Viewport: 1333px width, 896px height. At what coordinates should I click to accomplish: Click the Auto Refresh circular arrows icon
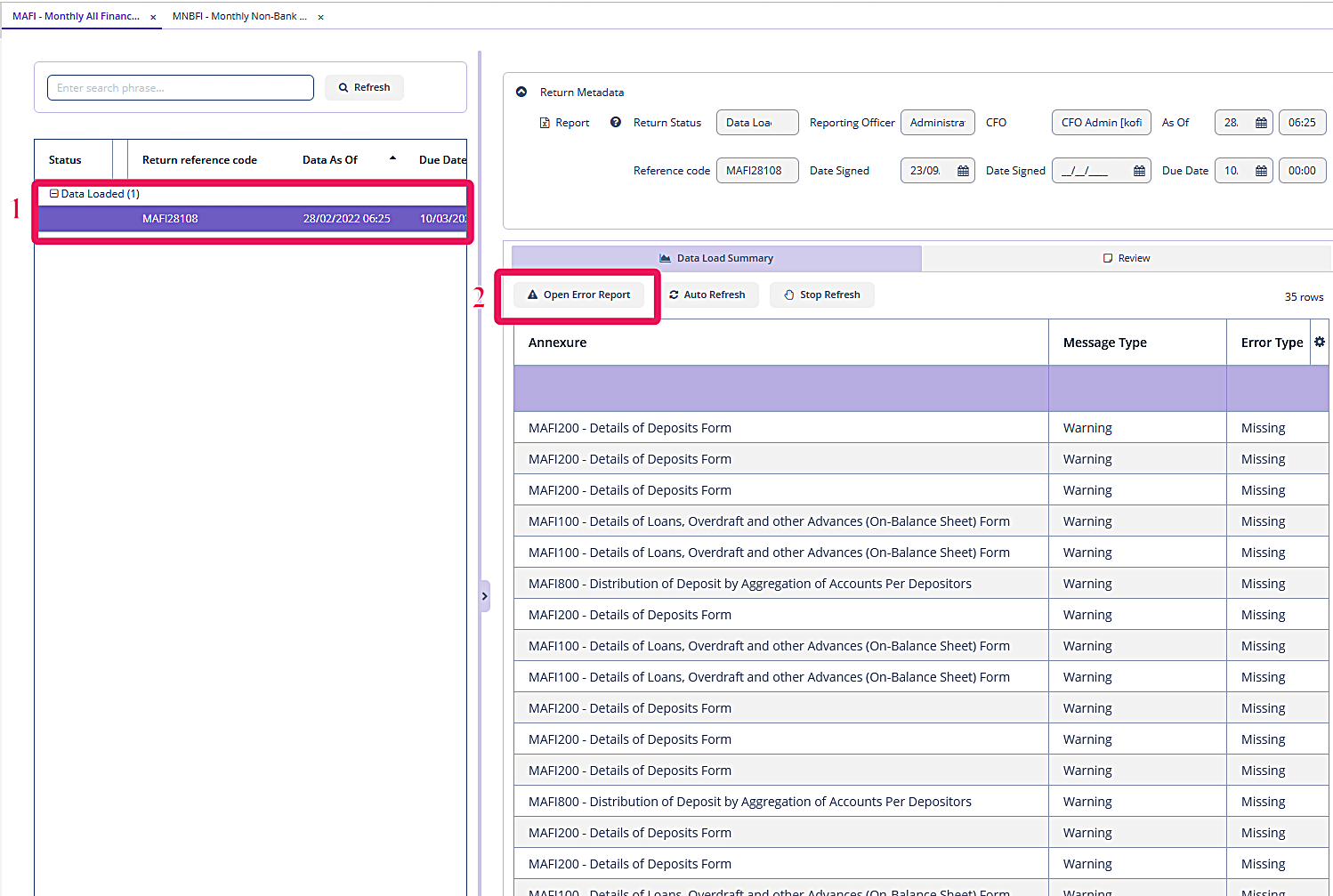(675, 295)
